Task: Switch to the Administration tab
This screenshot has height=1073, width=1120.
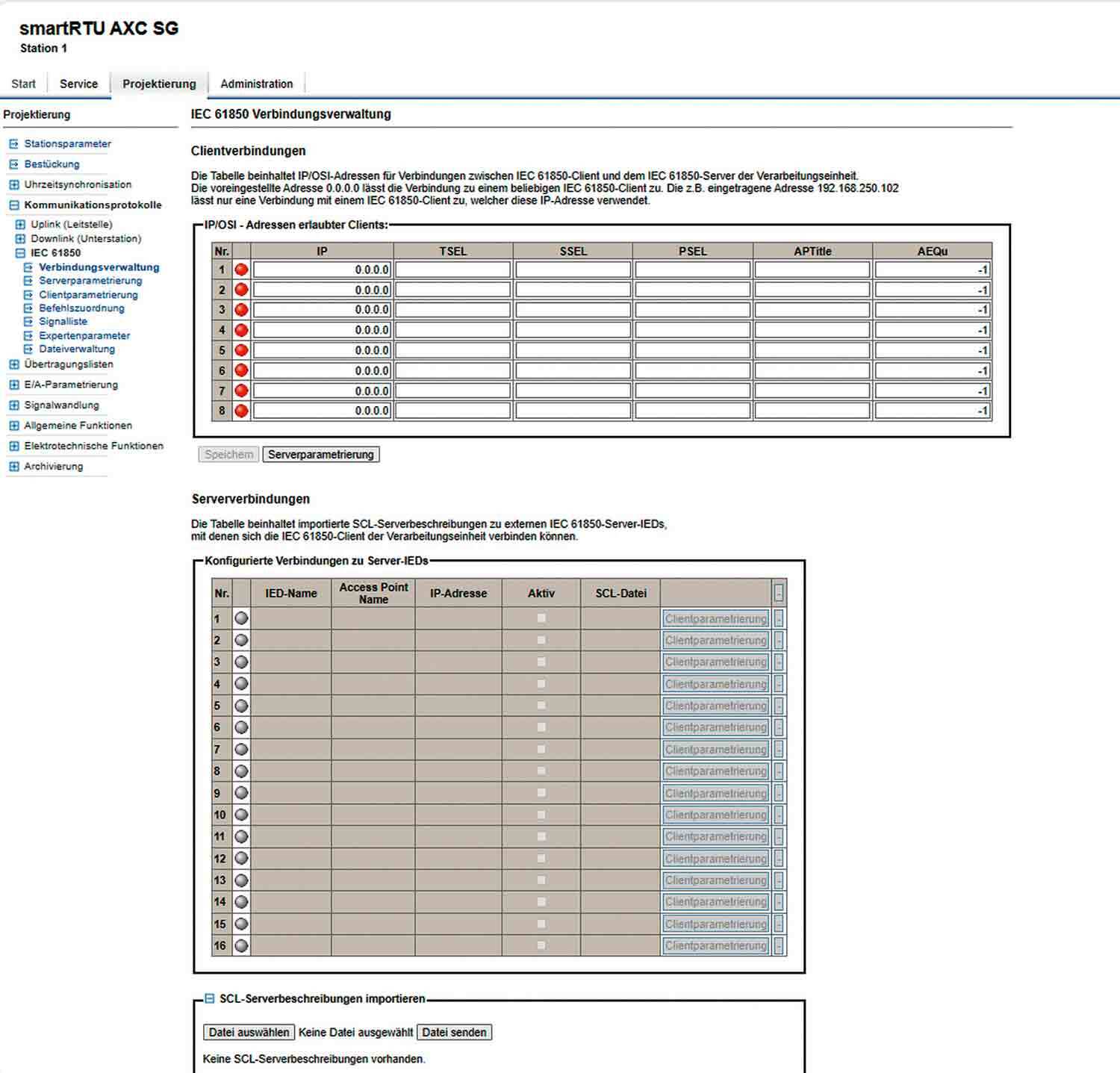Action: coord(256,84)
